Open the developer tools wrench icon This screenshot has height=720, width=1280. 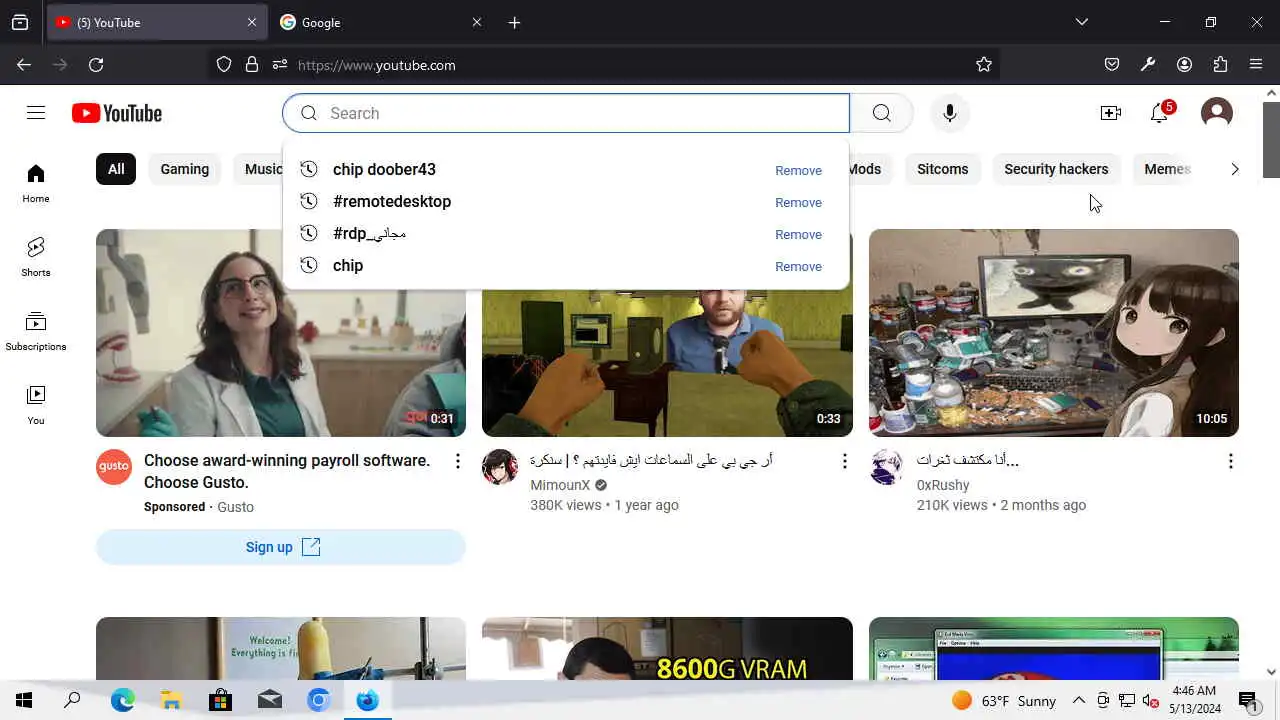1148,65
